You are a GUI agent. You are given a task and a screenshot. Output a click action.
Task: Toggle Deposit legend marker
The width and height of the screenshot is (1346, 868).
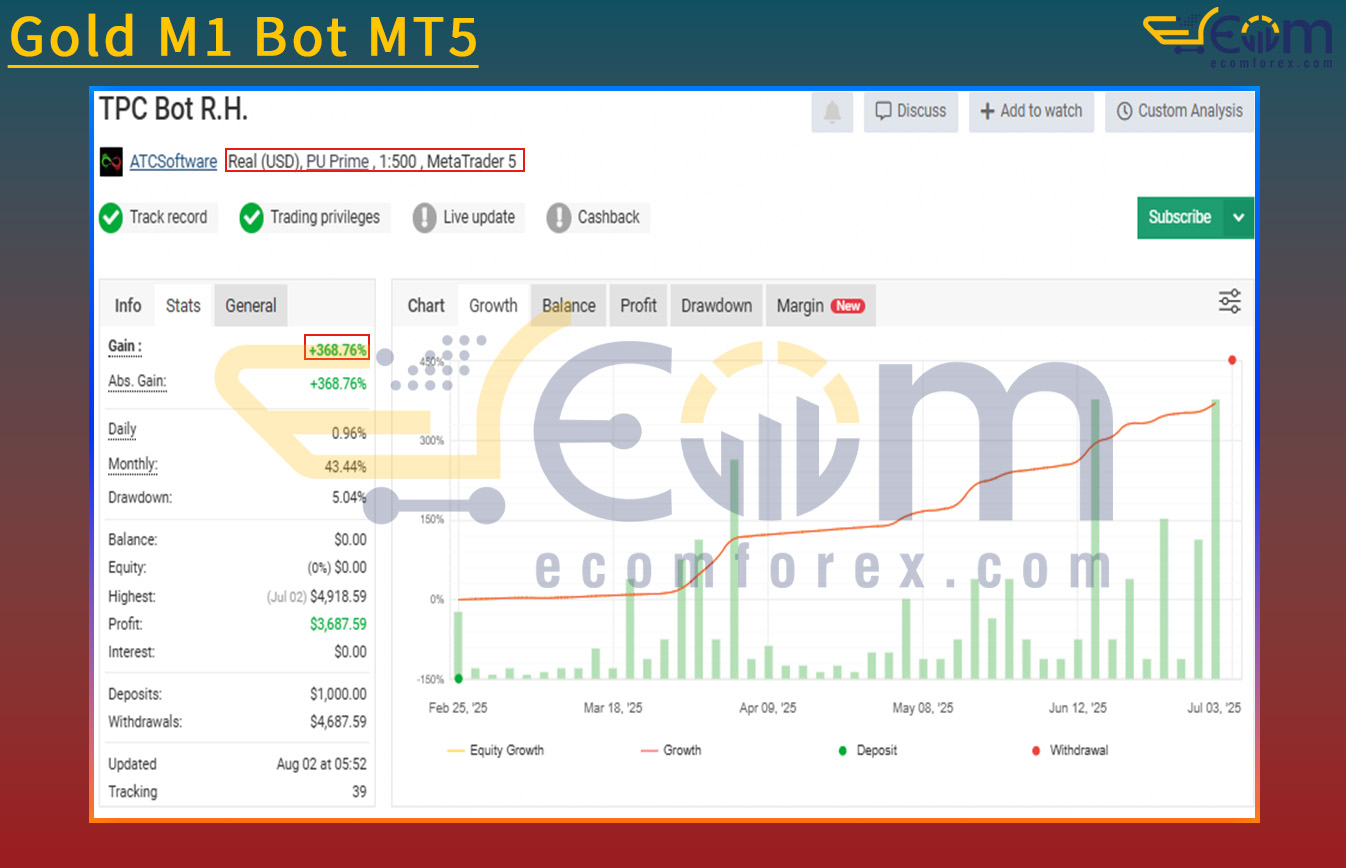coord(868,750)
